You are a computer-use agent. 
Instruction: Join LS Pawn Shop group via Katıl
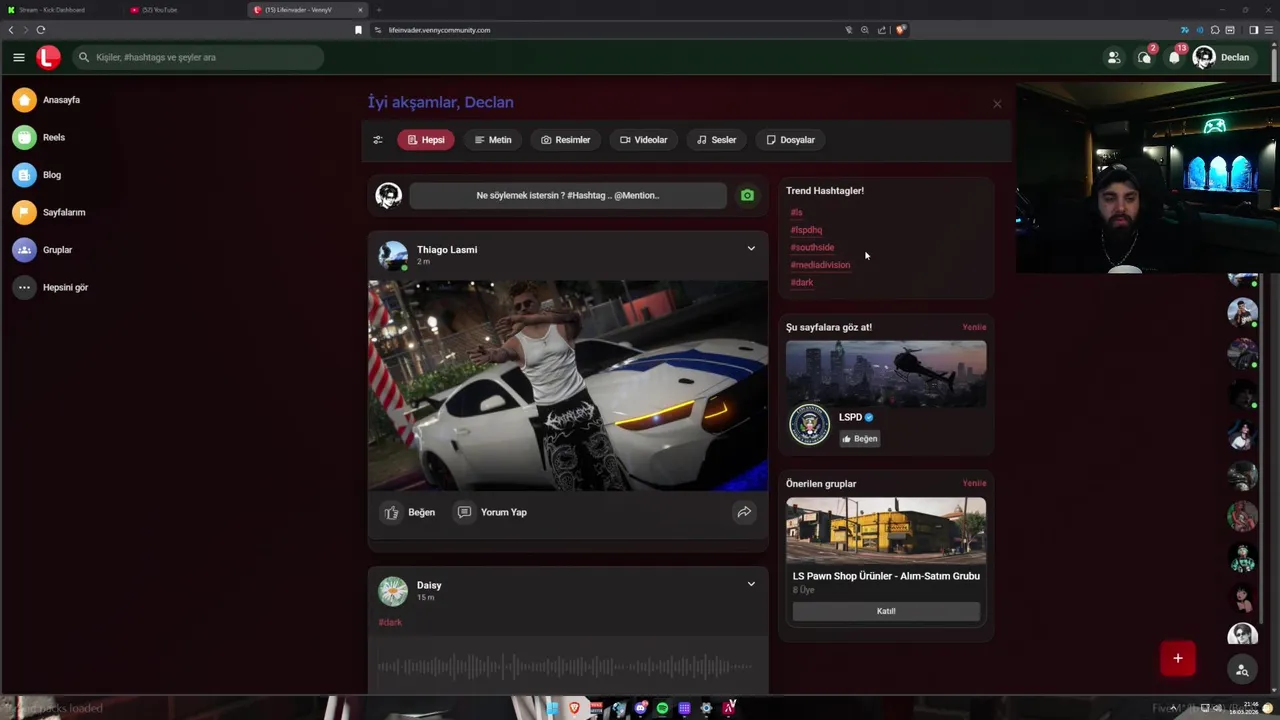click(x=886, y=611)
